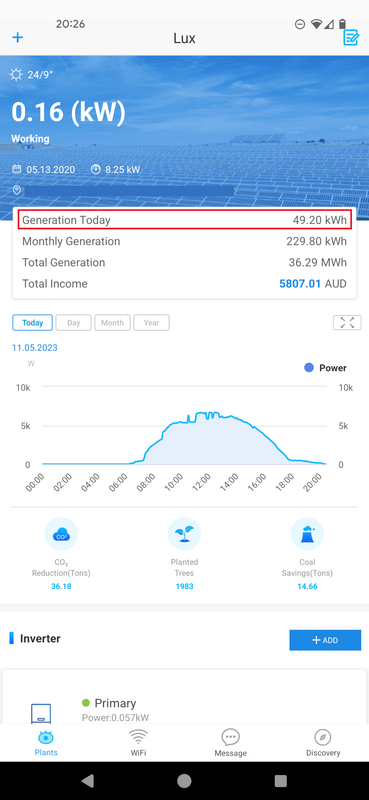The image size is (369, 800).
Task: Tap the calendar icon beside 05.13.2020
Action: pyautogui.click(x=16, y=169)
